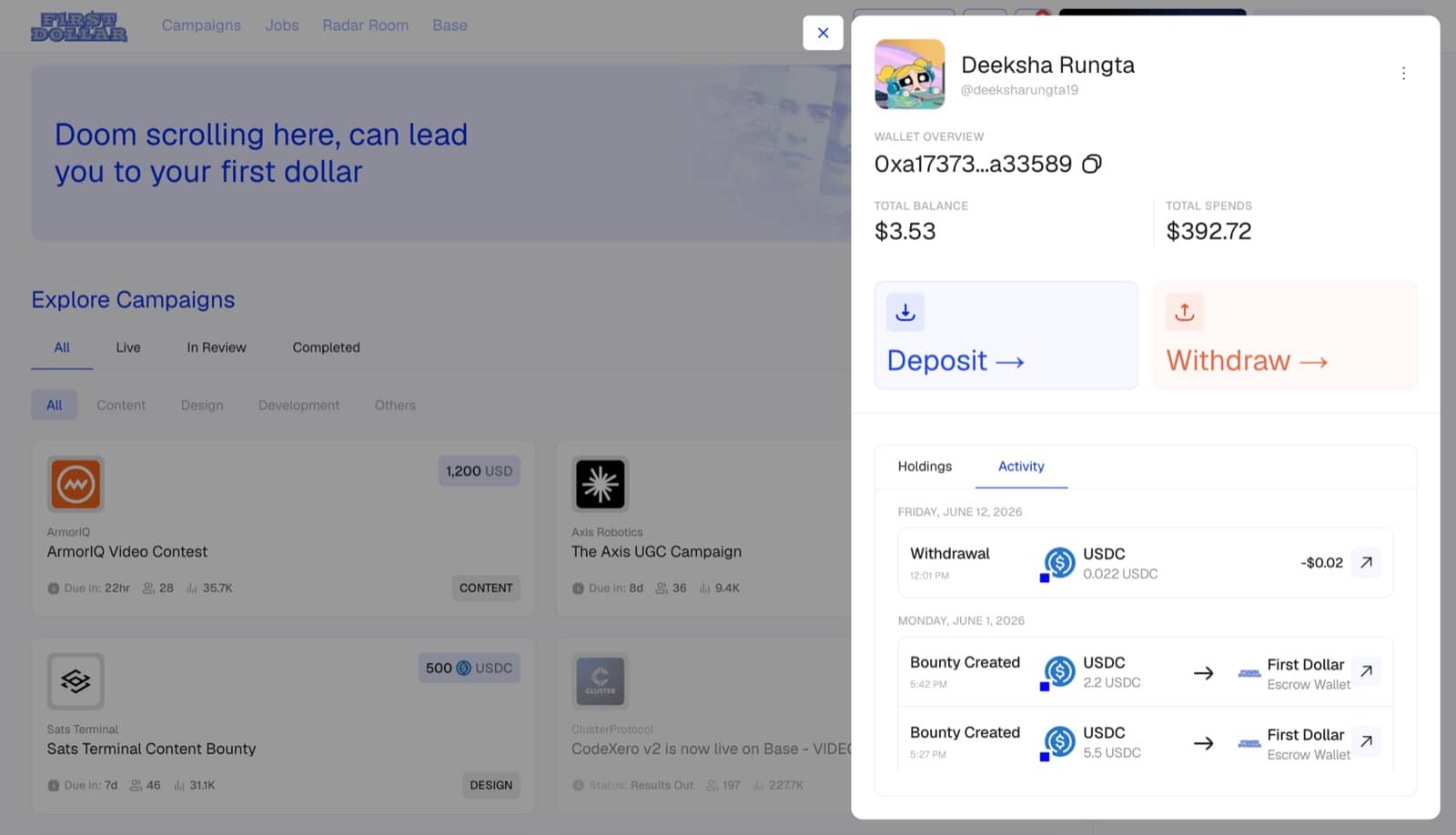Open the Jobs nav item
The image size is (1456, 835).
(282, 25)
